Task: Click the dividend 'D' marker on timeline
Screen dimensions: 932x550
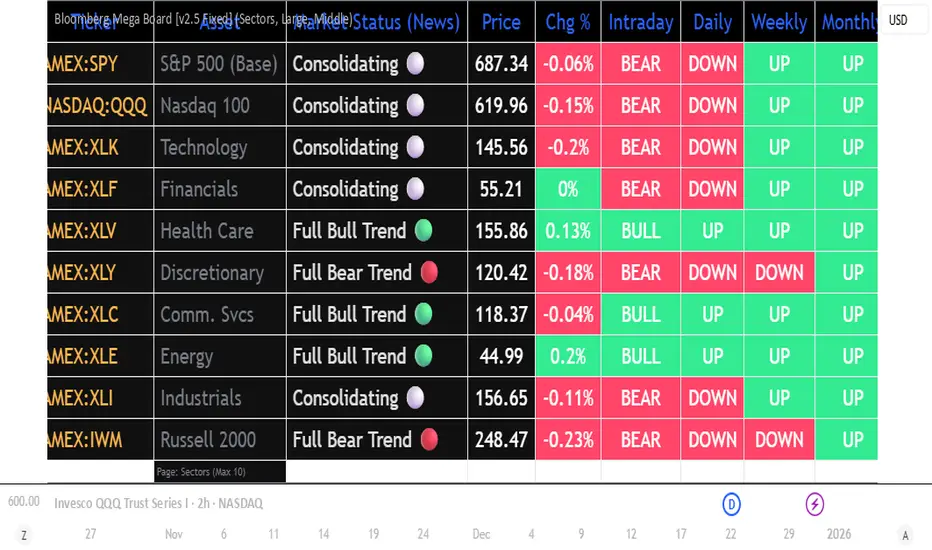Action: (x=731, y=504)
